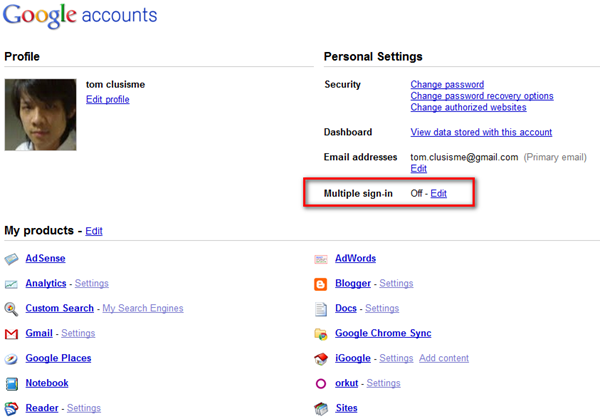Click the Google Chrome Sync folder icon

click(321, 334)
